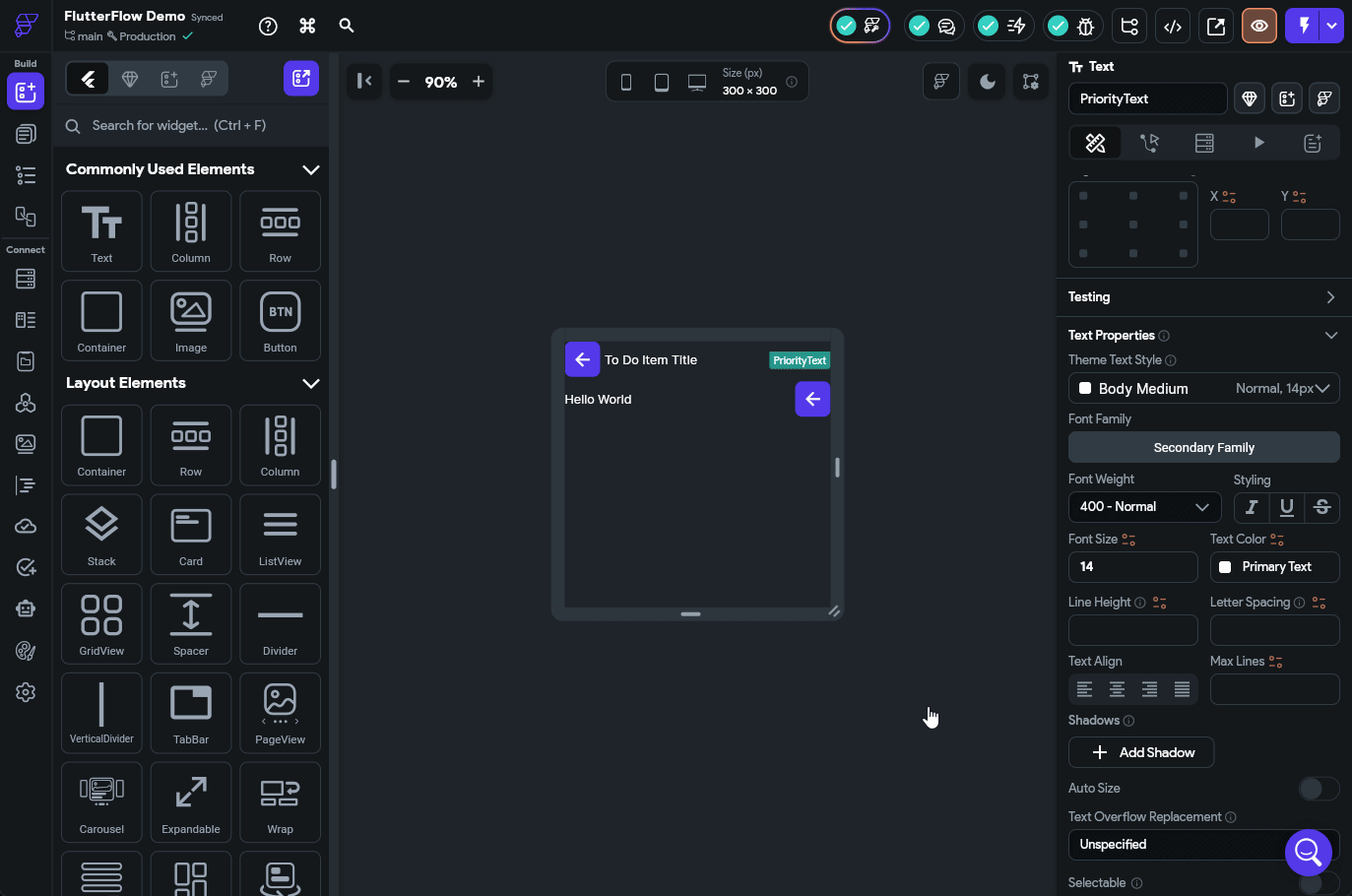Justify text alignment

(1182, 689)
